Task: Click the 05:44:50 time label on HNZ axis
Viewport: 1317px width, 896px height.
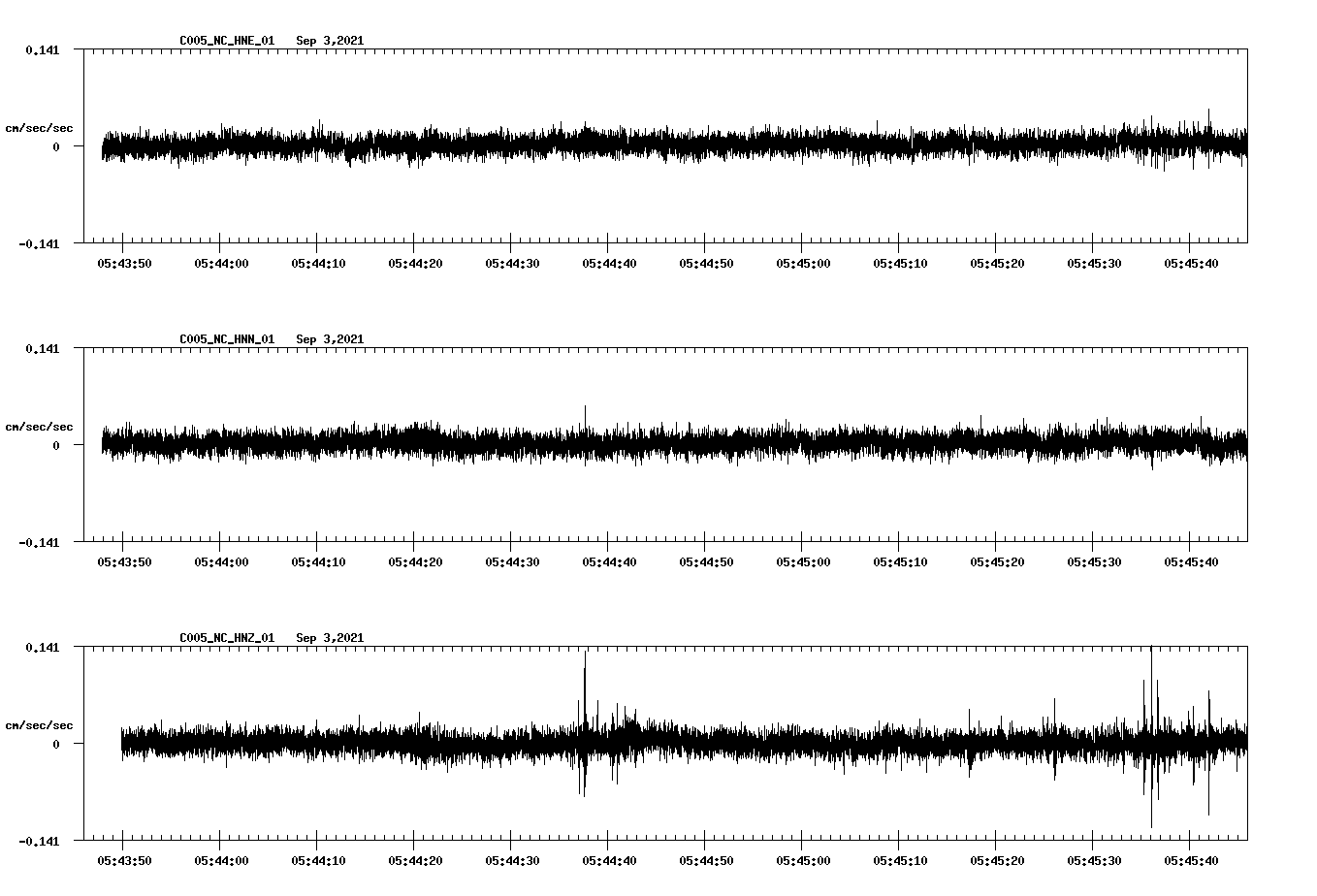Action: click(x=706, y=861)
